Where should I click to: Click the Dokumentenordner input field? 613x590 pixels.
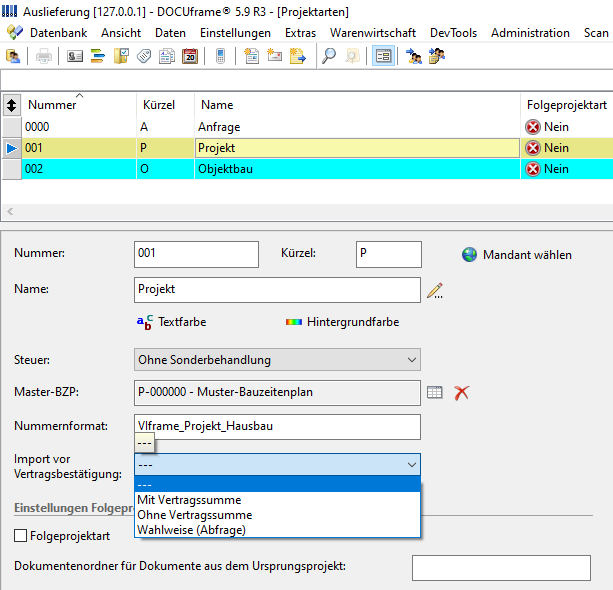(x=501, y=568)
